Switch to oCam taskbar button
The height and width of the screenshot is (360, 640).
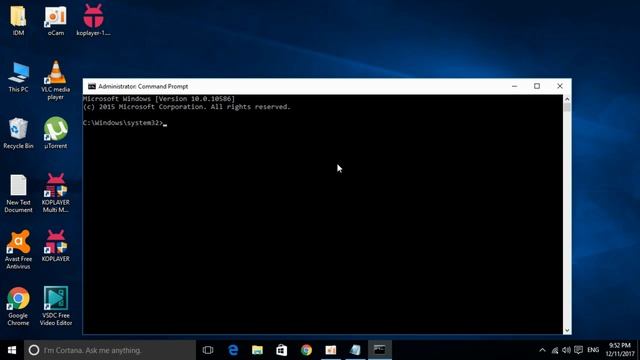tap(331, 350)
